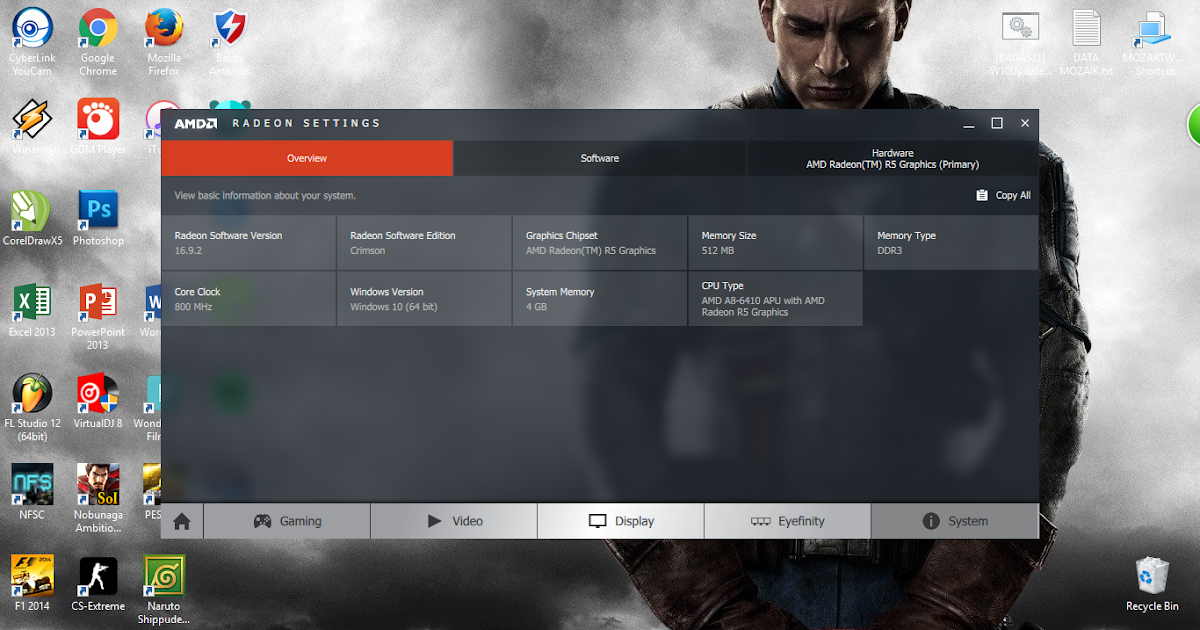Viewport: 1200px width, 630px height.
Task: Launch the NFSC game shortcut
Action: click(x=32, y=492)
